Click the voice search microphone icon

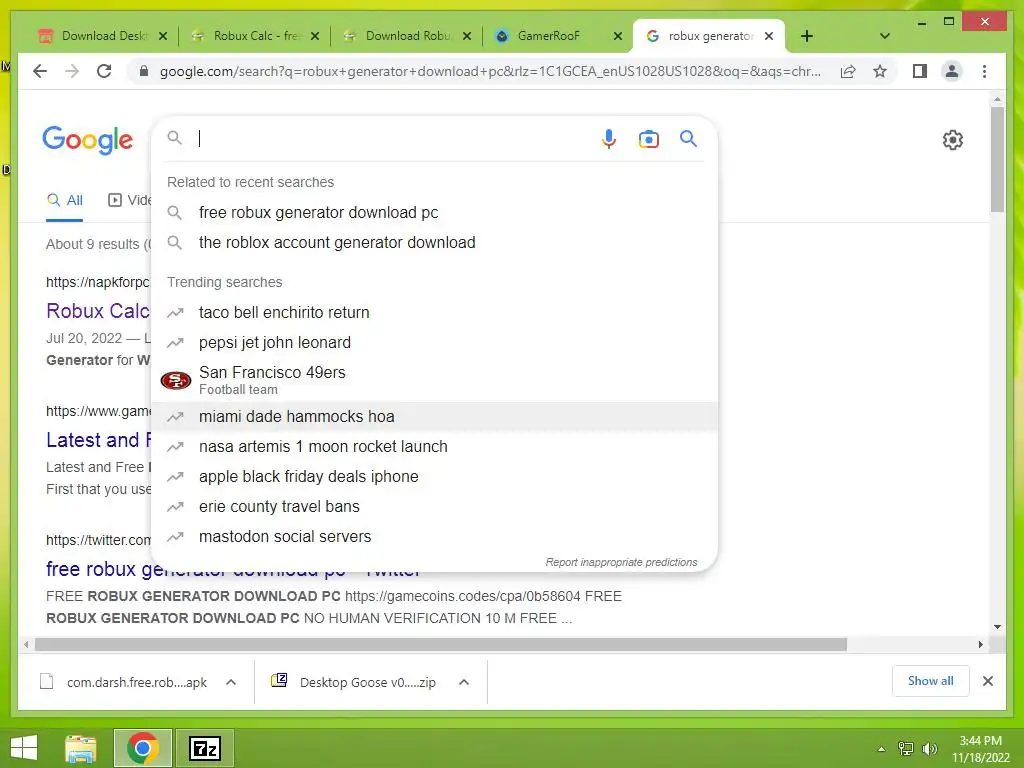pos(609,138)
